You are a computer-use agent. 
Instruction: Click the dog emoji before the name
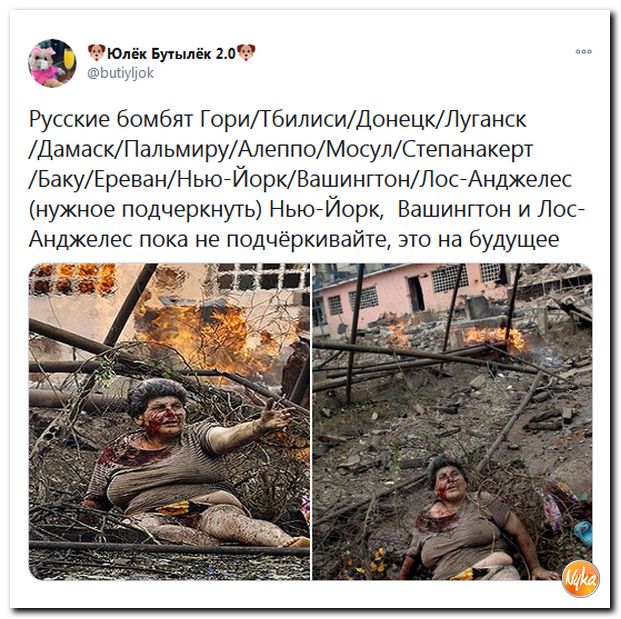pos(97,52)
